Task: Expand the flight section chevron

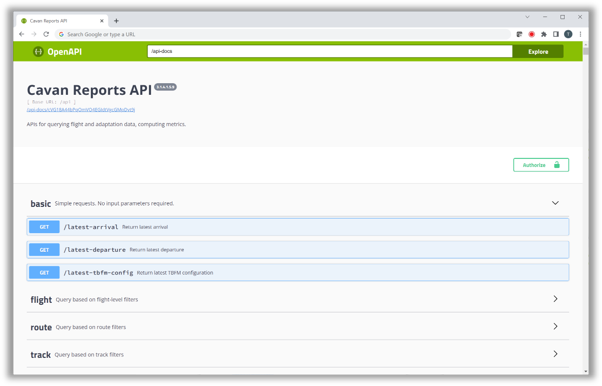Action: tap(555, 299)
